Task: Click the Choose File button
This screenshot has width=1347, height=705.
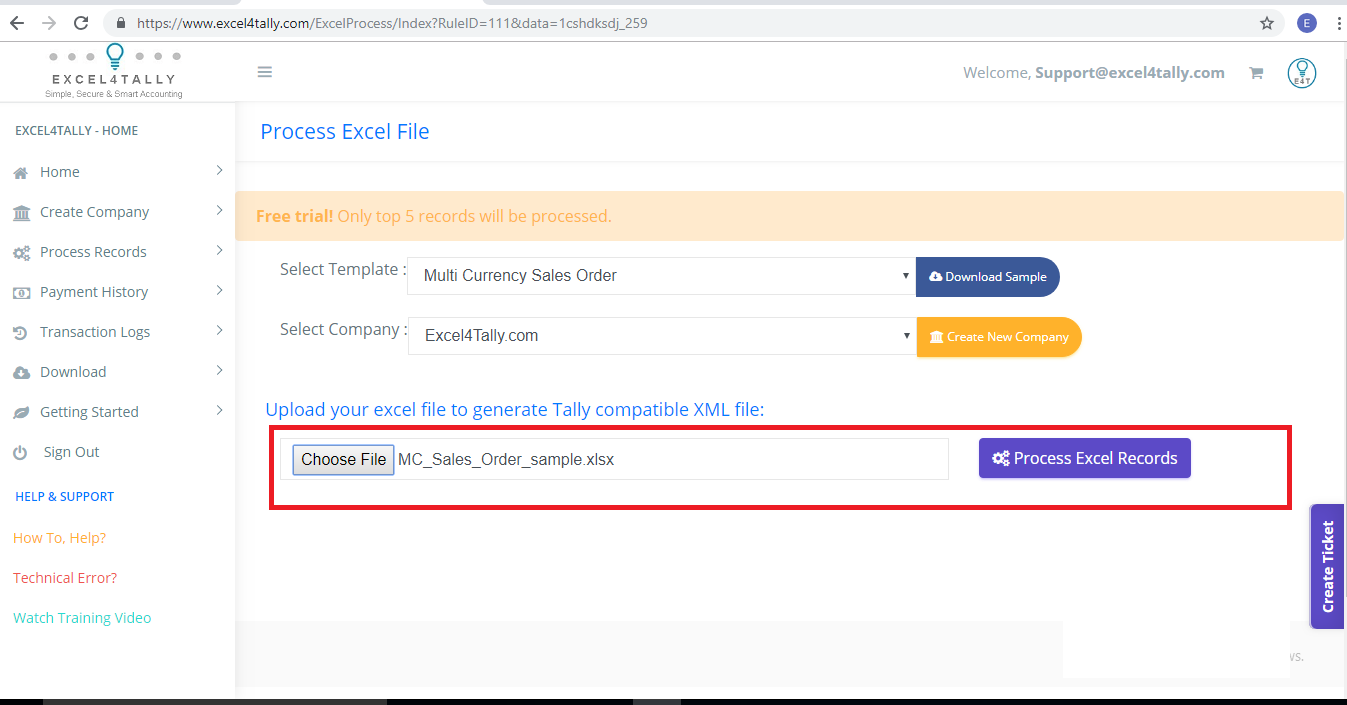Action: (344, 459)
